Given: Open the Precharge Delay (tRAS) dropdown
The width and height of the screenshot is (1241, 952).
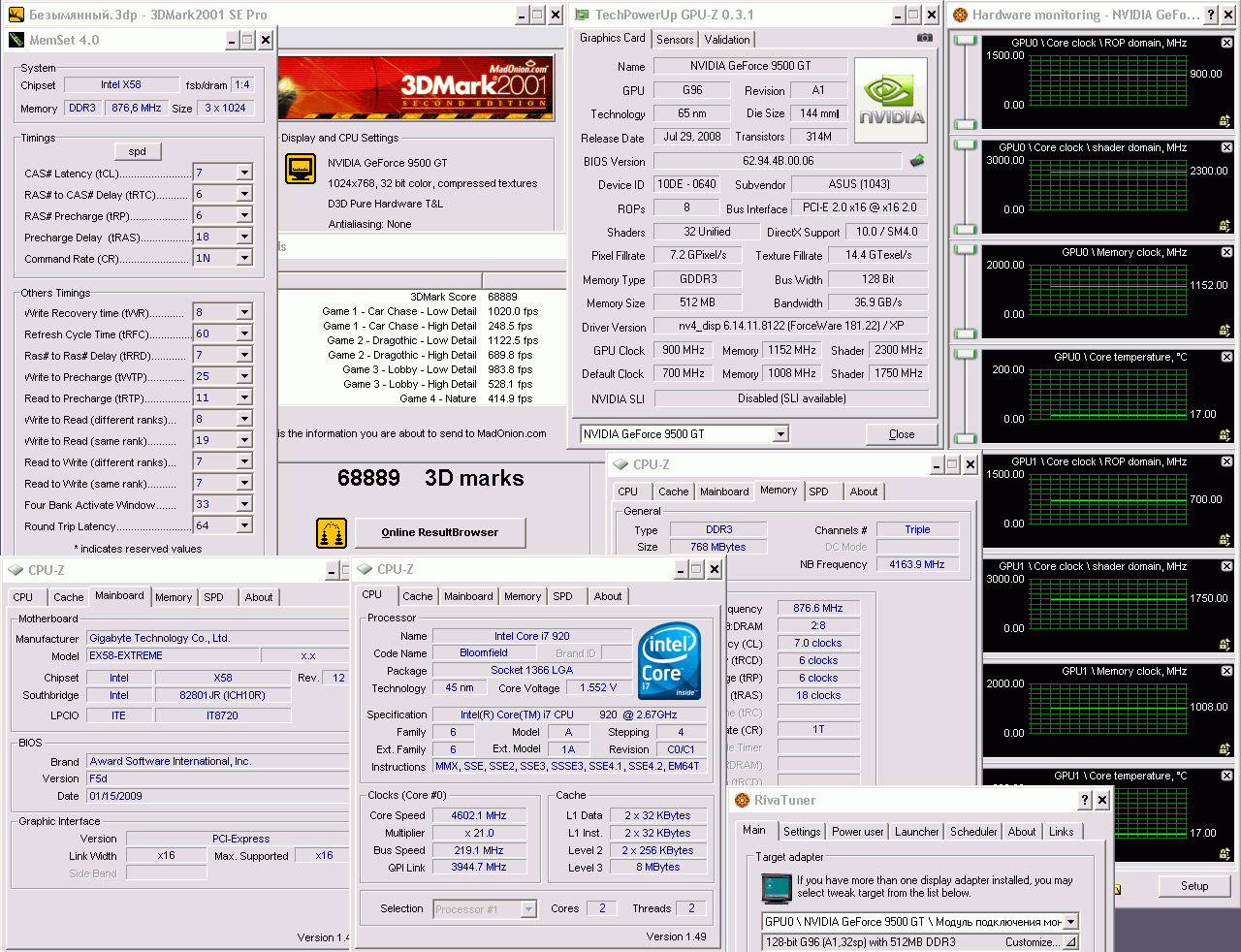Looking at the screenshot, I should [x=244, y=237].
